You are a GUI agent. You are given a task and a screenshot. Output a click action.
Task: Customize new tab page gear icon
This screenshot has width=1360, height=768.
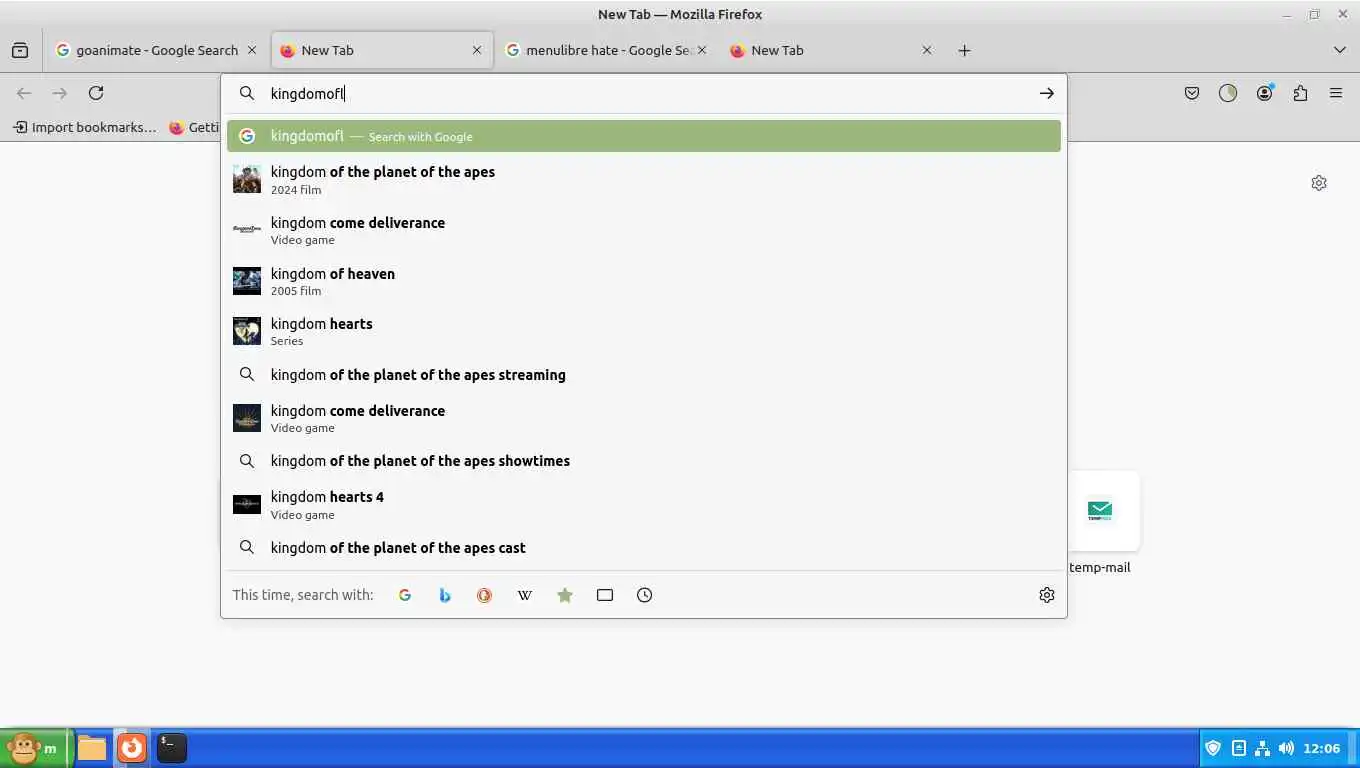1319,183
